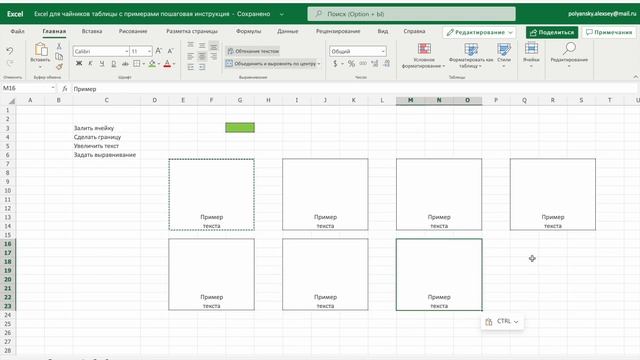Viewport: 640px width, 360px height.
Task: Switch to the Данные tab
Action: pyautogui.click(x=288, y=31)
